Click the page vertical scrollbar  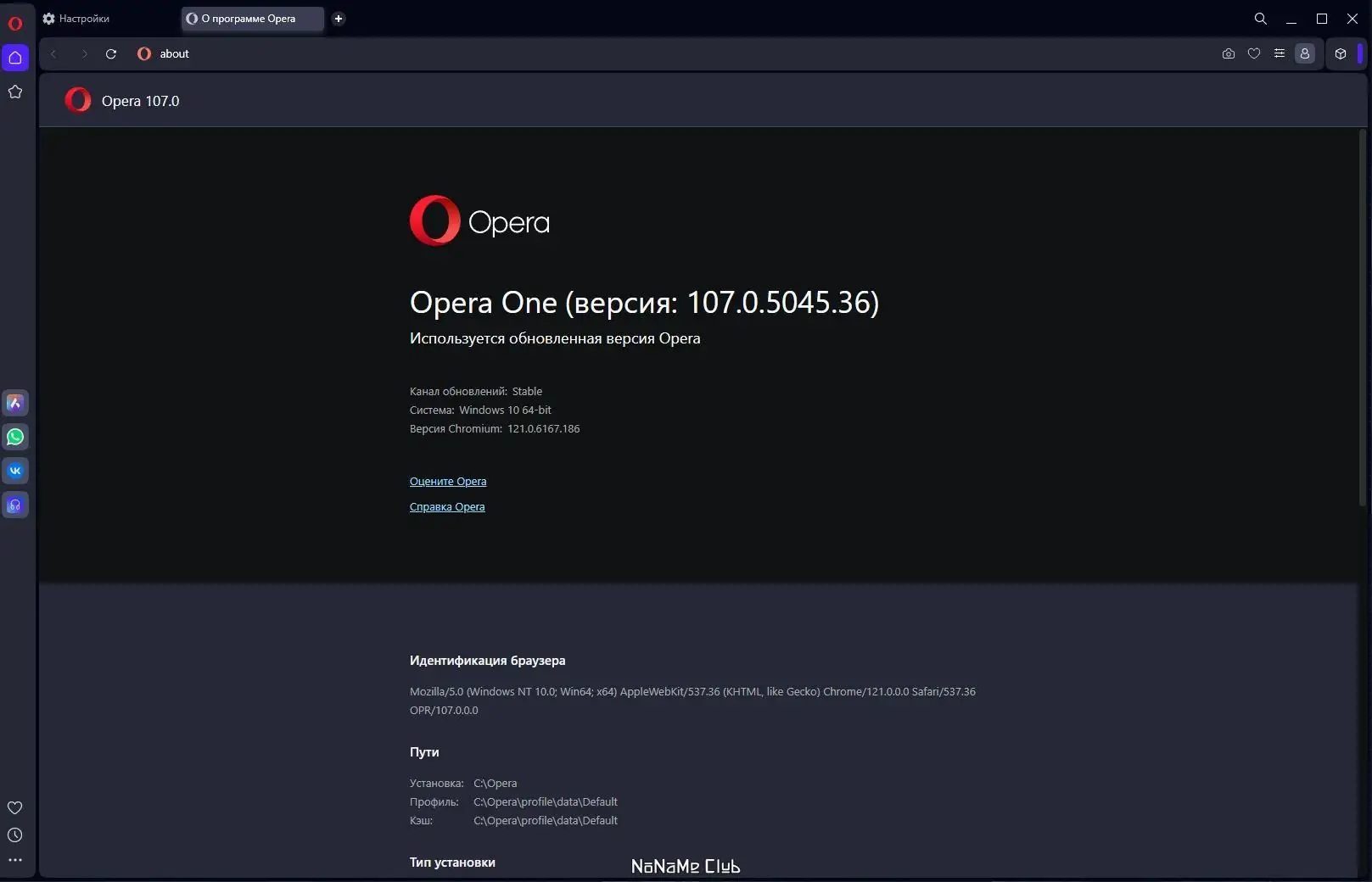click(1363, 318)
